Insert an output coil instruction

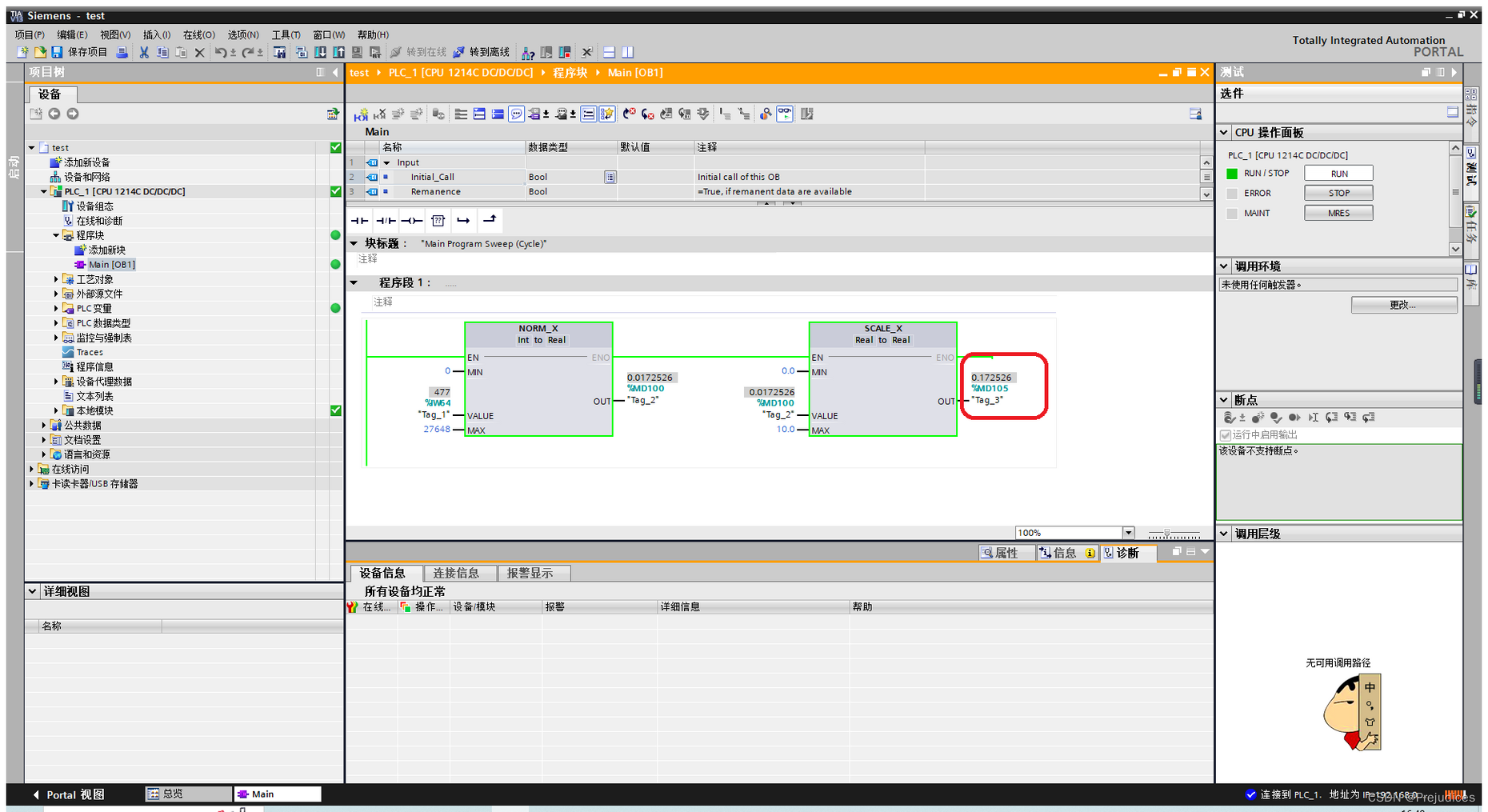pos(411,220)
